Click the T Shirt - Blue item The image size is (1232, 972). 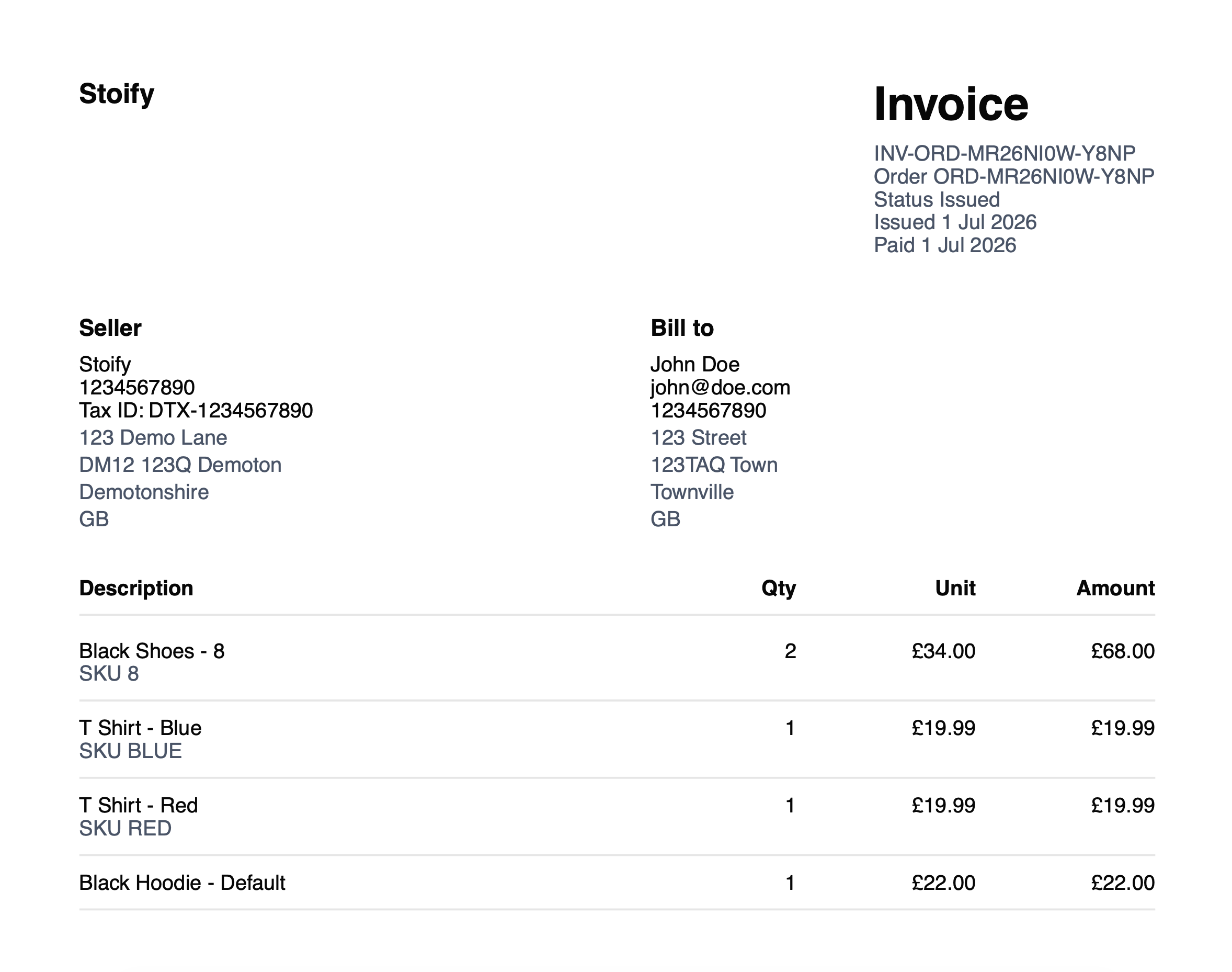pyautogui.click(x=141, y=728)
